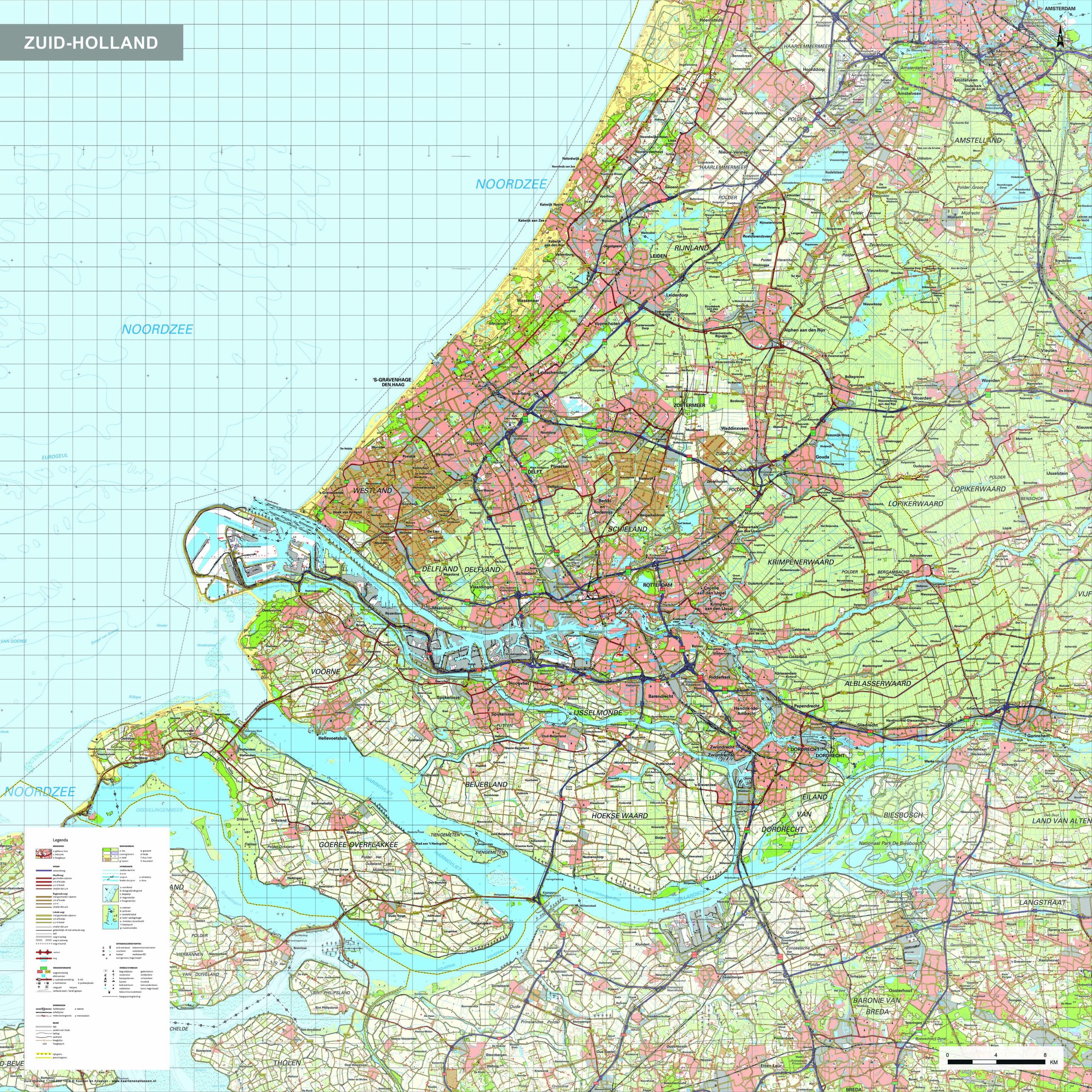Click the blue autosnelweg line in legend

point(44,871)
